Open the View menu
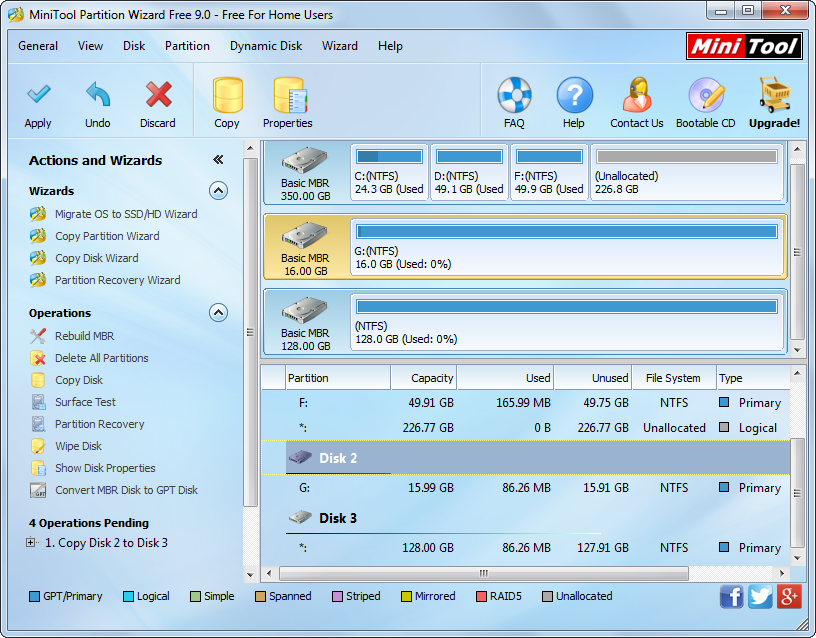This screenshot has width=816, height=638. click(91, 46)
